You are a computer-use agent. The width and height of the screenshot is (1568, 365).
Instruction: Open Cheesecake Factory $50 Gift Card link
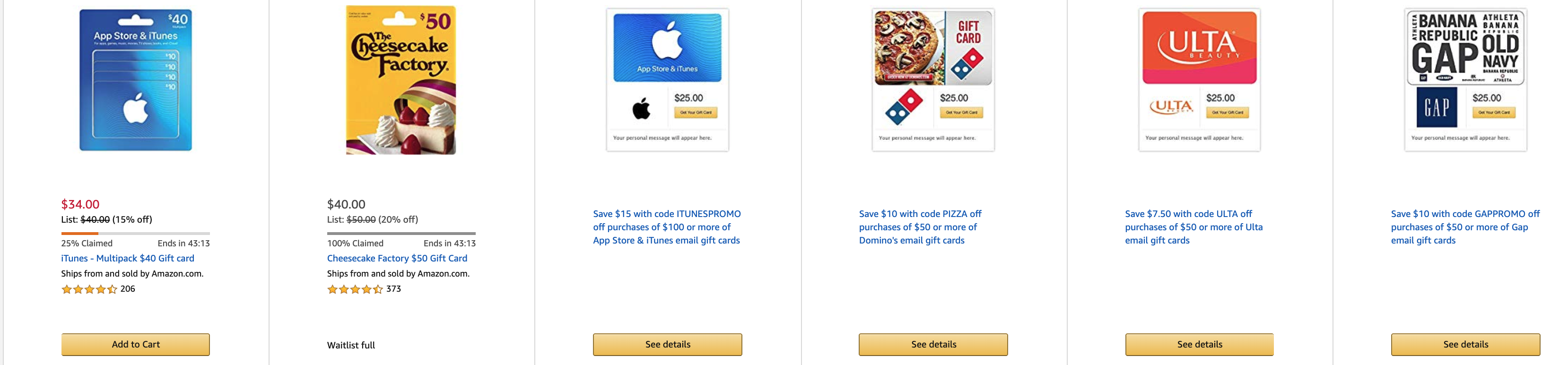click(x=397, y=259)
